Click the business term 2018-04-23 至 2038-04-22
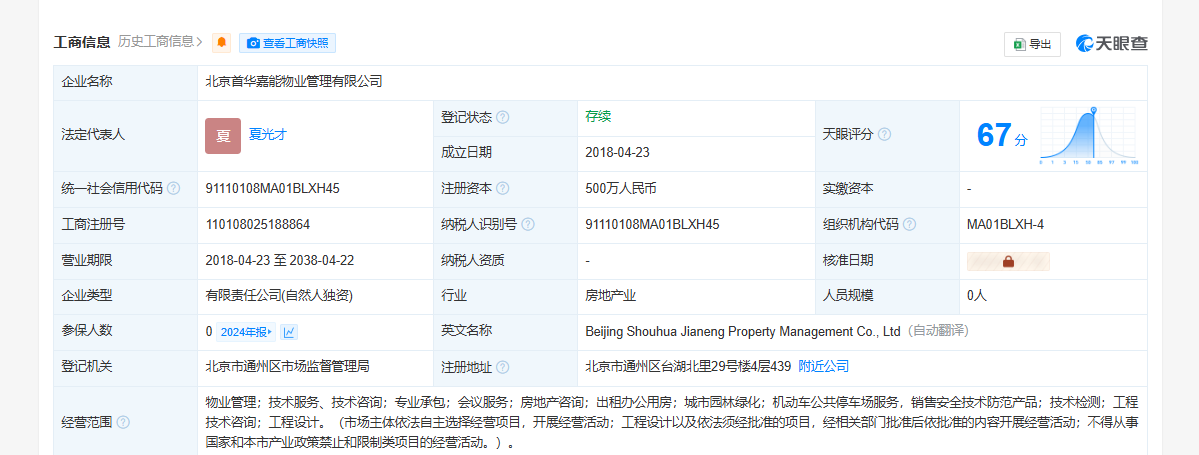1199x455 pixels. point(280,260)
